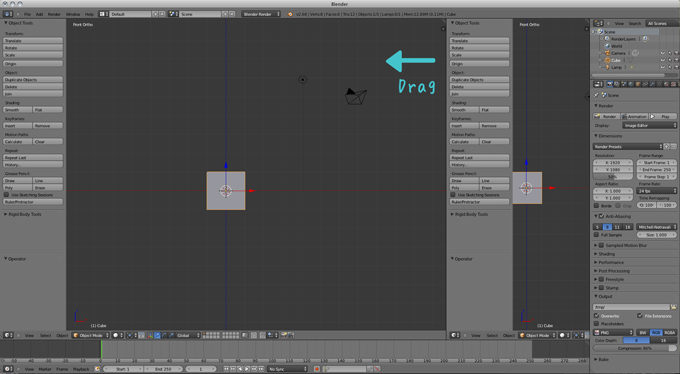The width and height of the screenshot is (680, 374).
Task: Click the rotate manipulator arc icon
Action: 164,335
